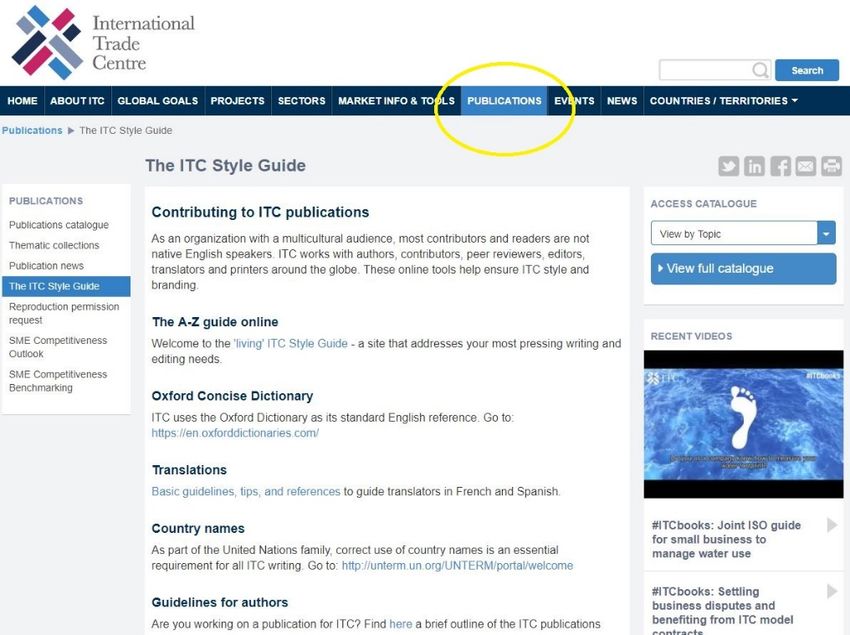Click 'The ITC Style Guide' page heading
Image resolution: width=850 pixels, height=635 pixels.
(x=225, y=165)
